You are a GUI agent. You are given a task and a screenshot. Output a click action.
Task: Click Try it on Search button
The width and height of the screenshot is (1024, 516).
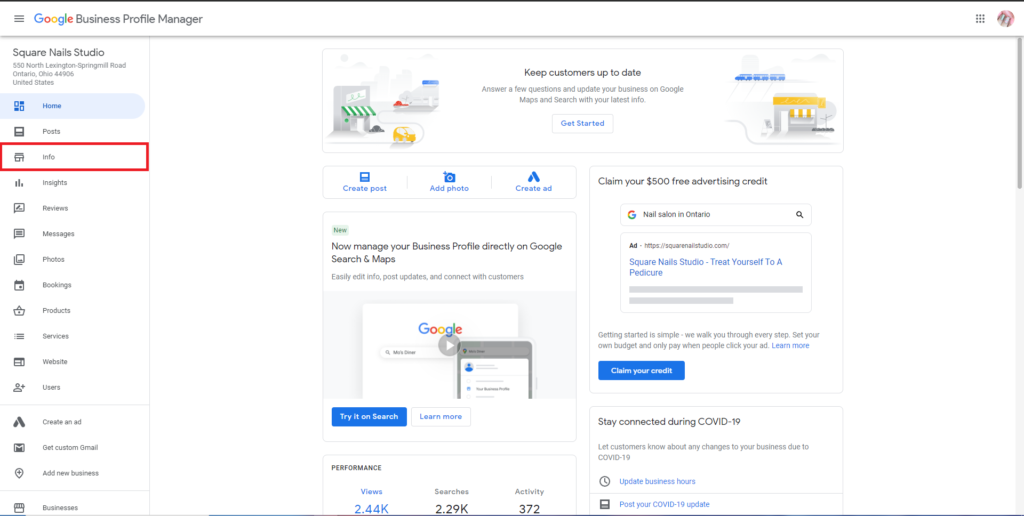[369, 417]
